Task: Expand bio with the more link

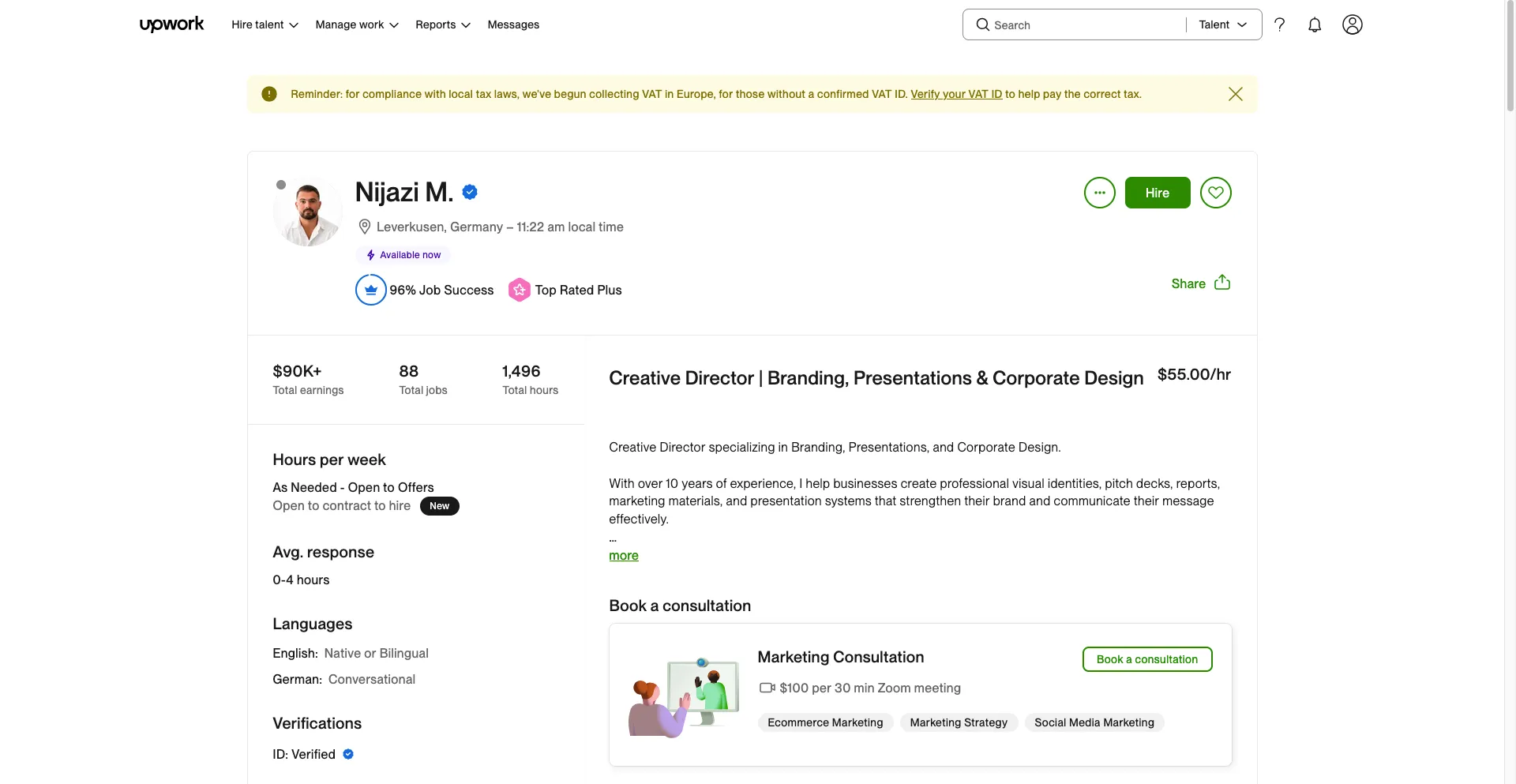Action: (624, 555)
